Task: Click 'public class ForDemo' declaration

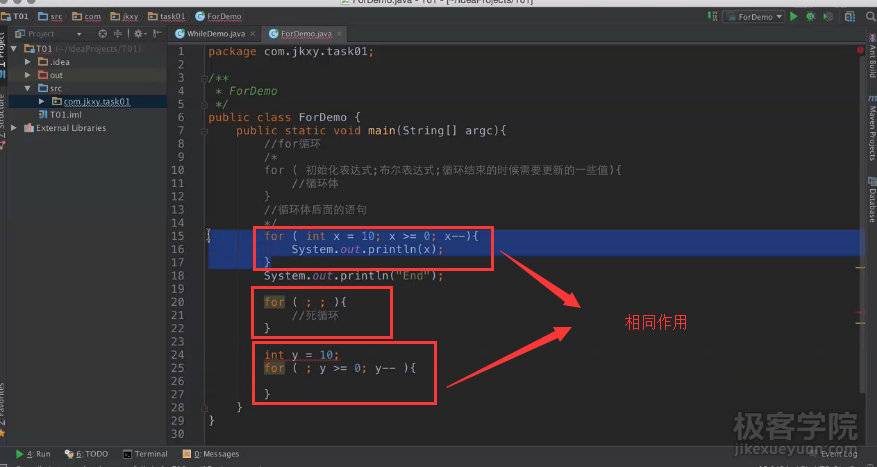Action: (x=284, y=117)
